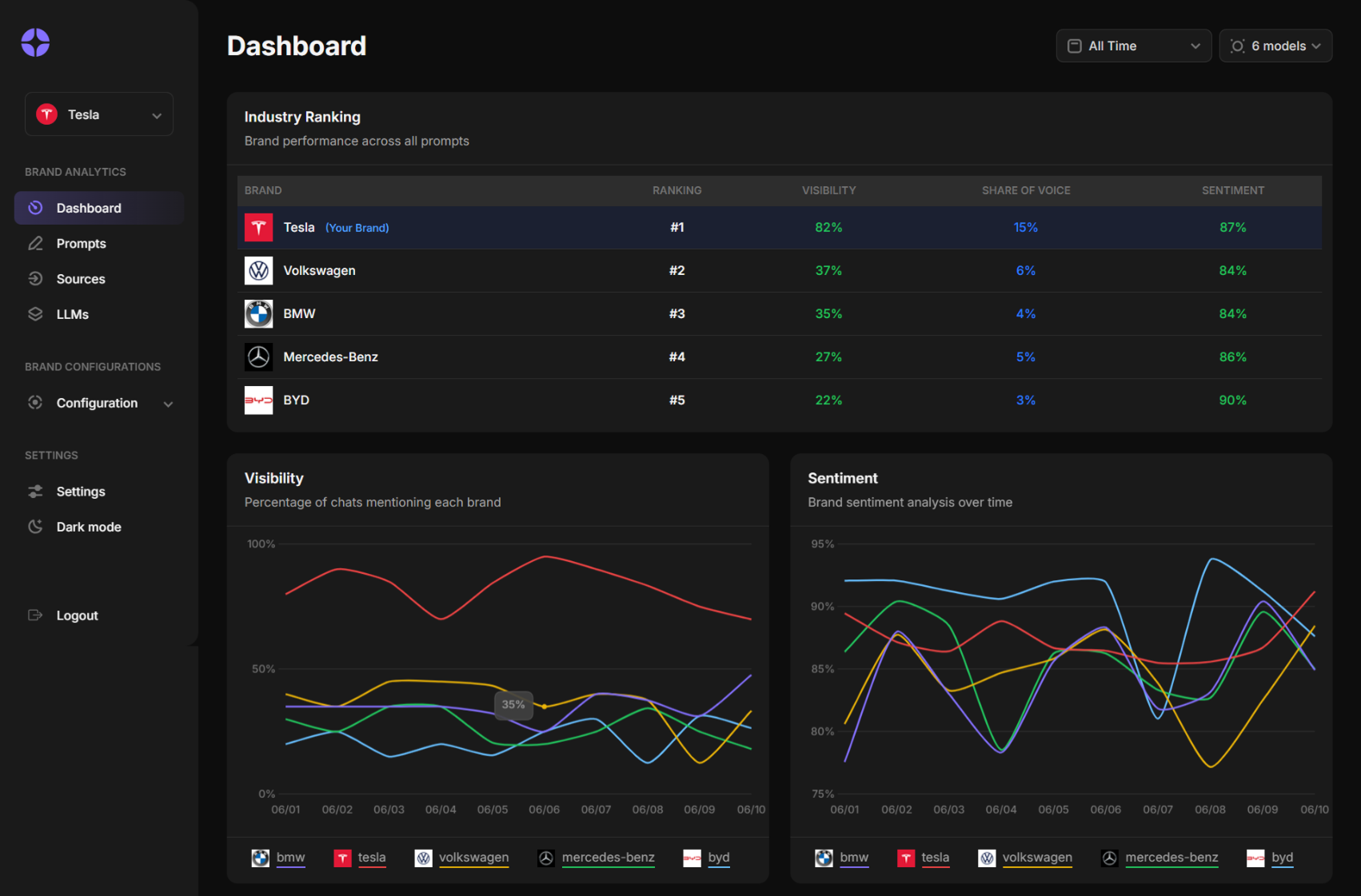Click the Volkswagen brand name in table
This screenshot has width=1361, height=896.
[319, 271]
